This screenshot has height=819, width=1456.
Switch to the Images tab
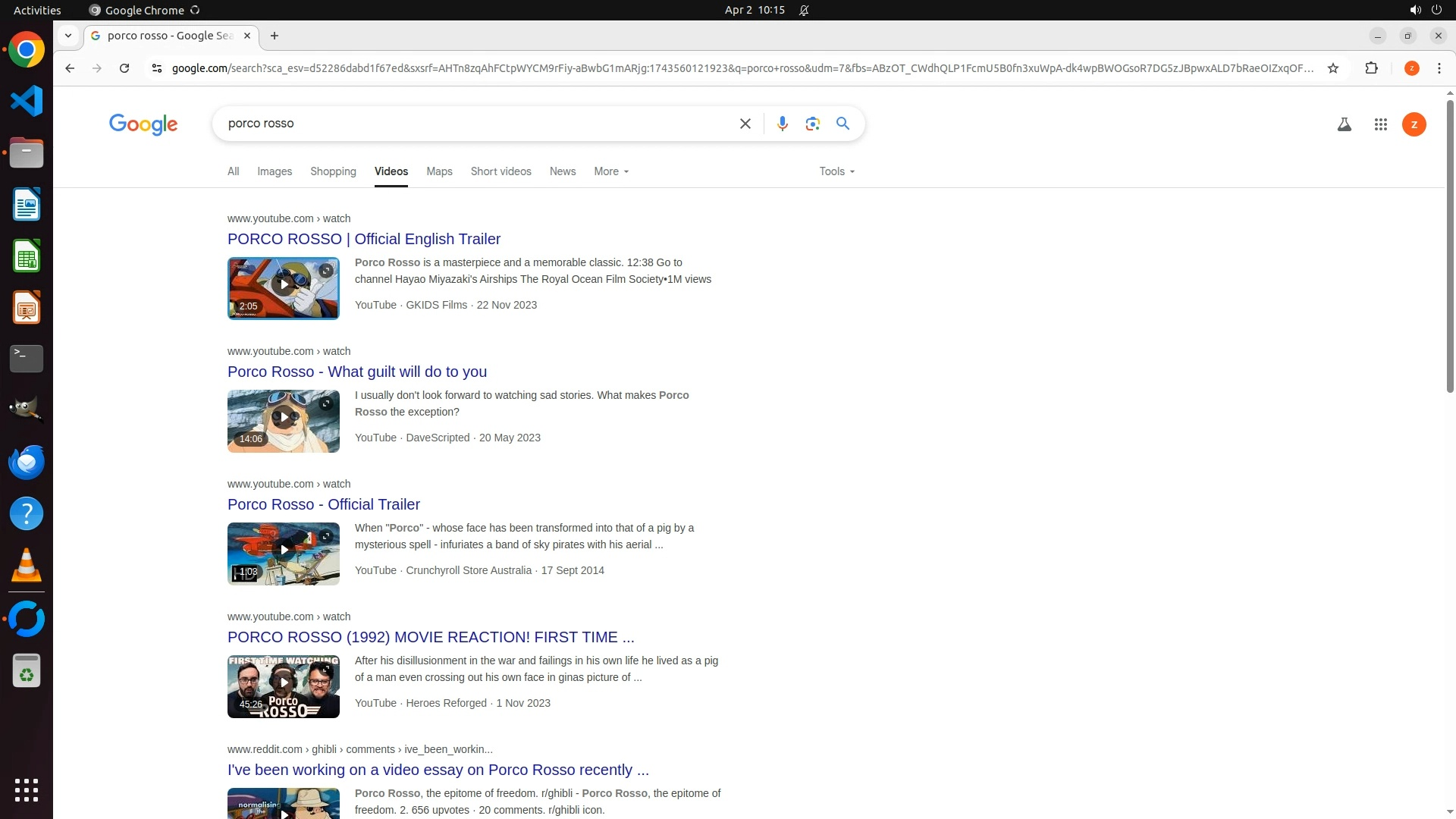(275, 171)
